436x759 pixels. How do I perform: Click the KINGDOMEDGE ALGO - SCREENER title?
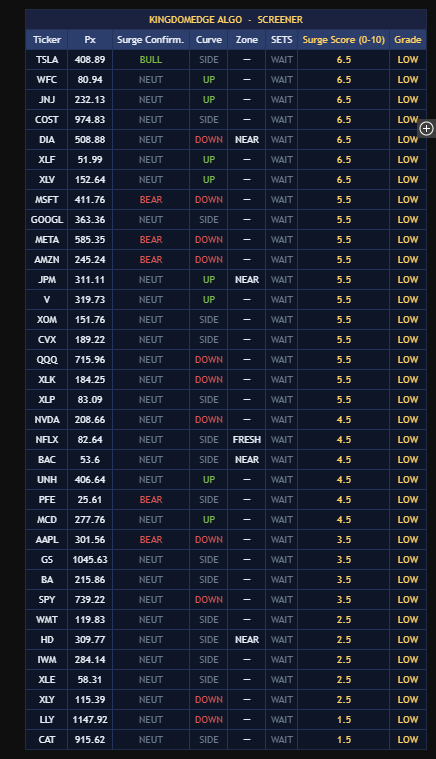226,20
